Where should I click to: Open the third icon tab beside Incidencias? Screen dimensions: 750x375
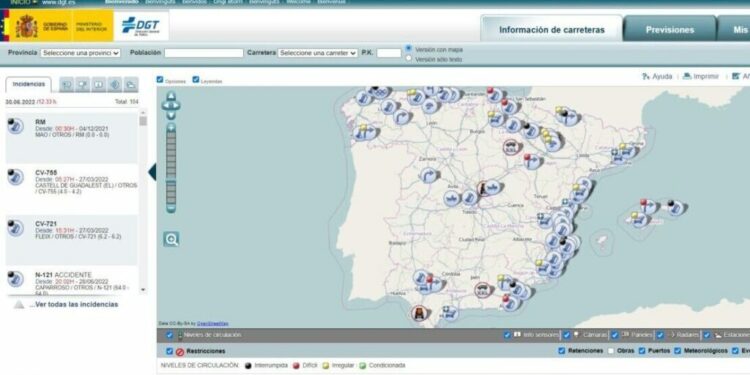(99, 85)
